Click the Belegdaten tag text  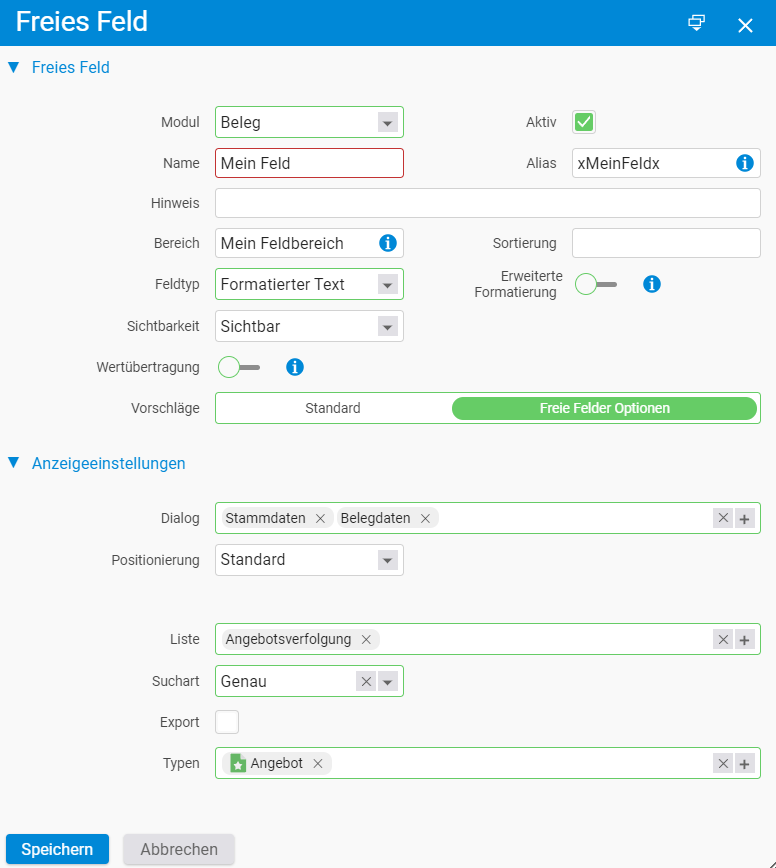click(375, 518)
